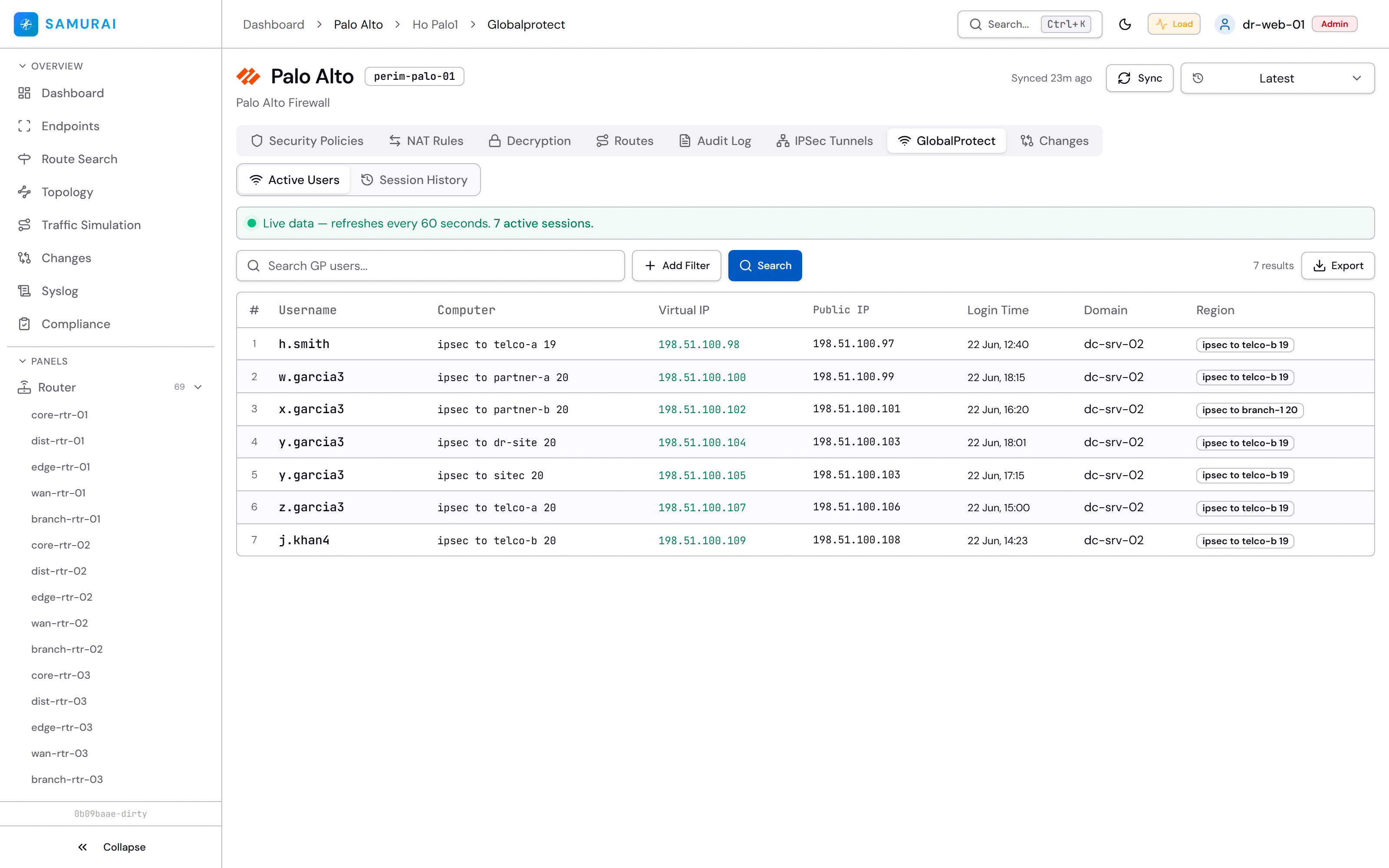Switch to Session History sub-tab

[414, 180]
